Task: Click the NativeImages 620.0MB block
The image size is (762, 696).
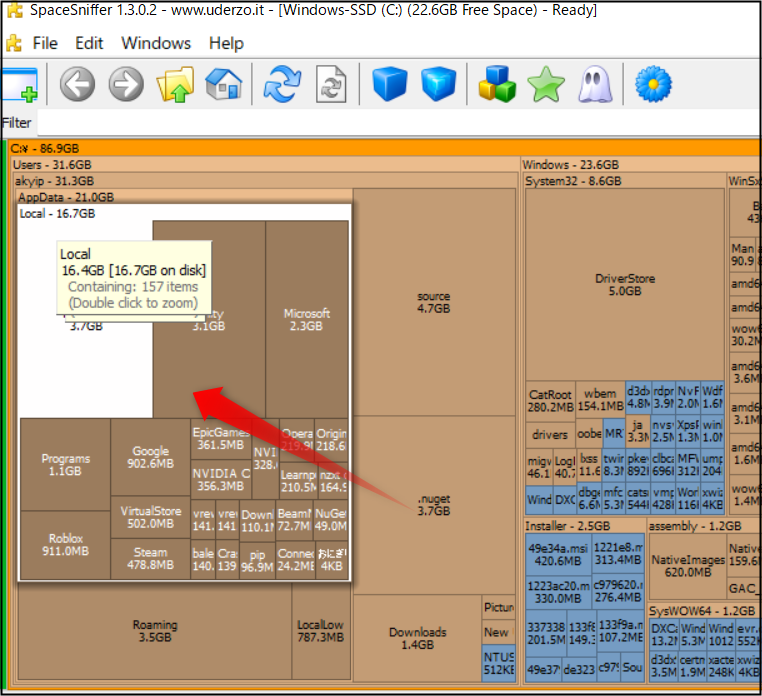Action: [688, 566]
